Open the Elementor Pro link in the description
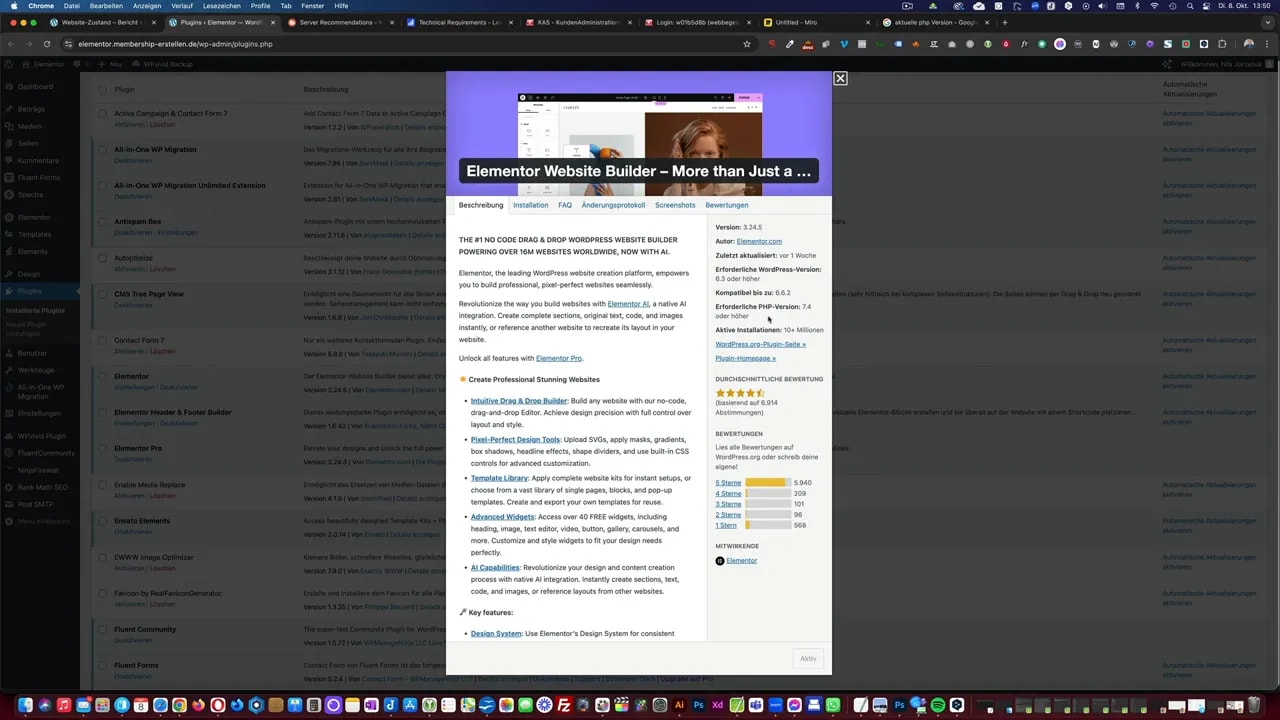The height and width of the screenshot is (720, 1280). click(558, 358)
